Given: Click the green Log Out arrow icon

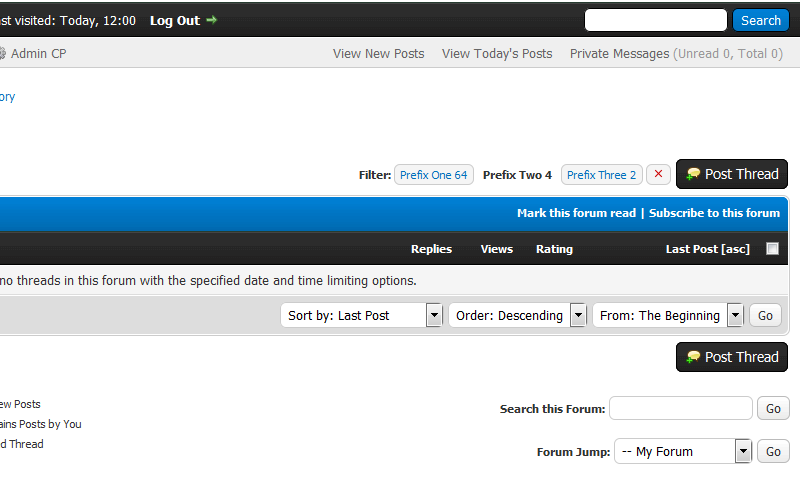Looking at the screenshot, I should pyautogui.click(x=211, y=20).
